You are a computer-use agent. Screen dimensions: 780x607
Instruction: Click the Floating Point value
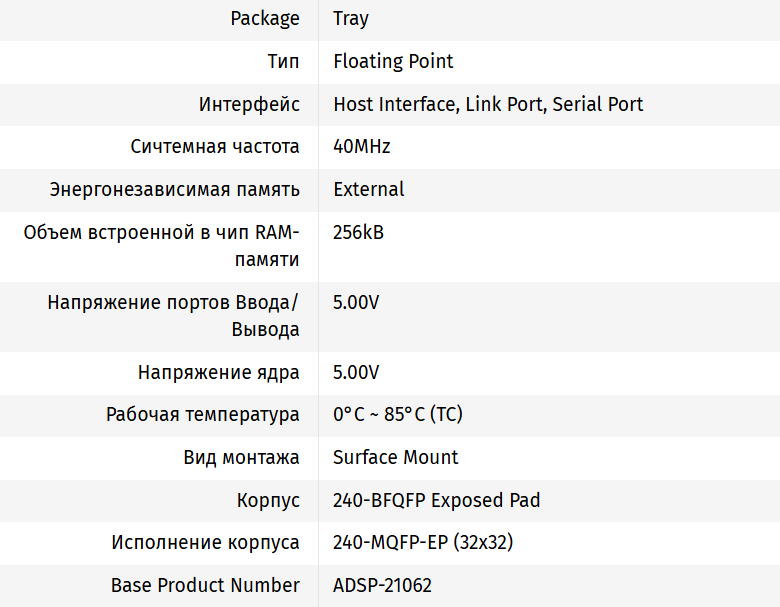[393, 61]
